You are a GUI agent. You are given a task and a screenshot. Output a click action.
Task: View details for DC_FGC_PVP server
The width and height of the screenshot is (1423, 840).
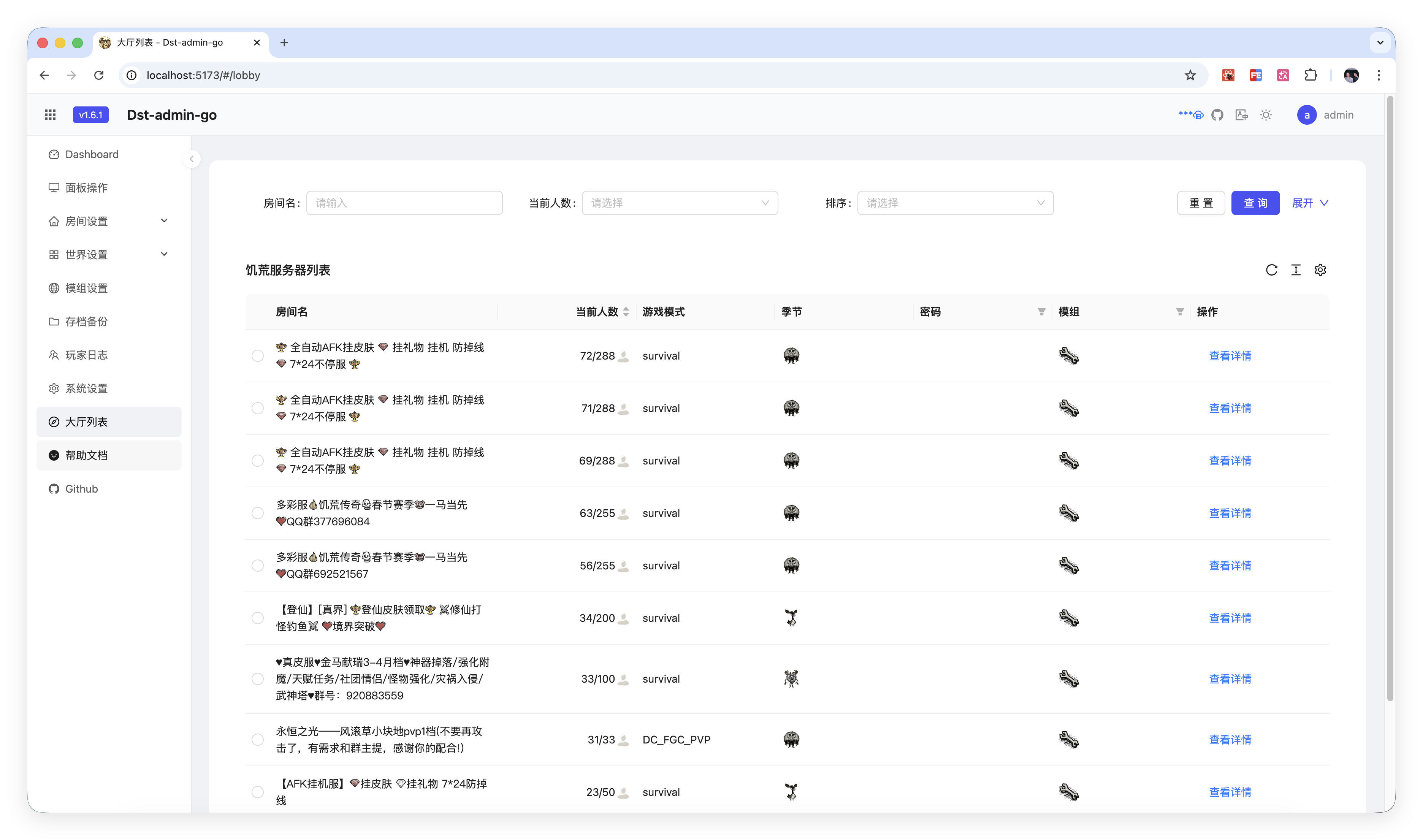coord(1230,740)
